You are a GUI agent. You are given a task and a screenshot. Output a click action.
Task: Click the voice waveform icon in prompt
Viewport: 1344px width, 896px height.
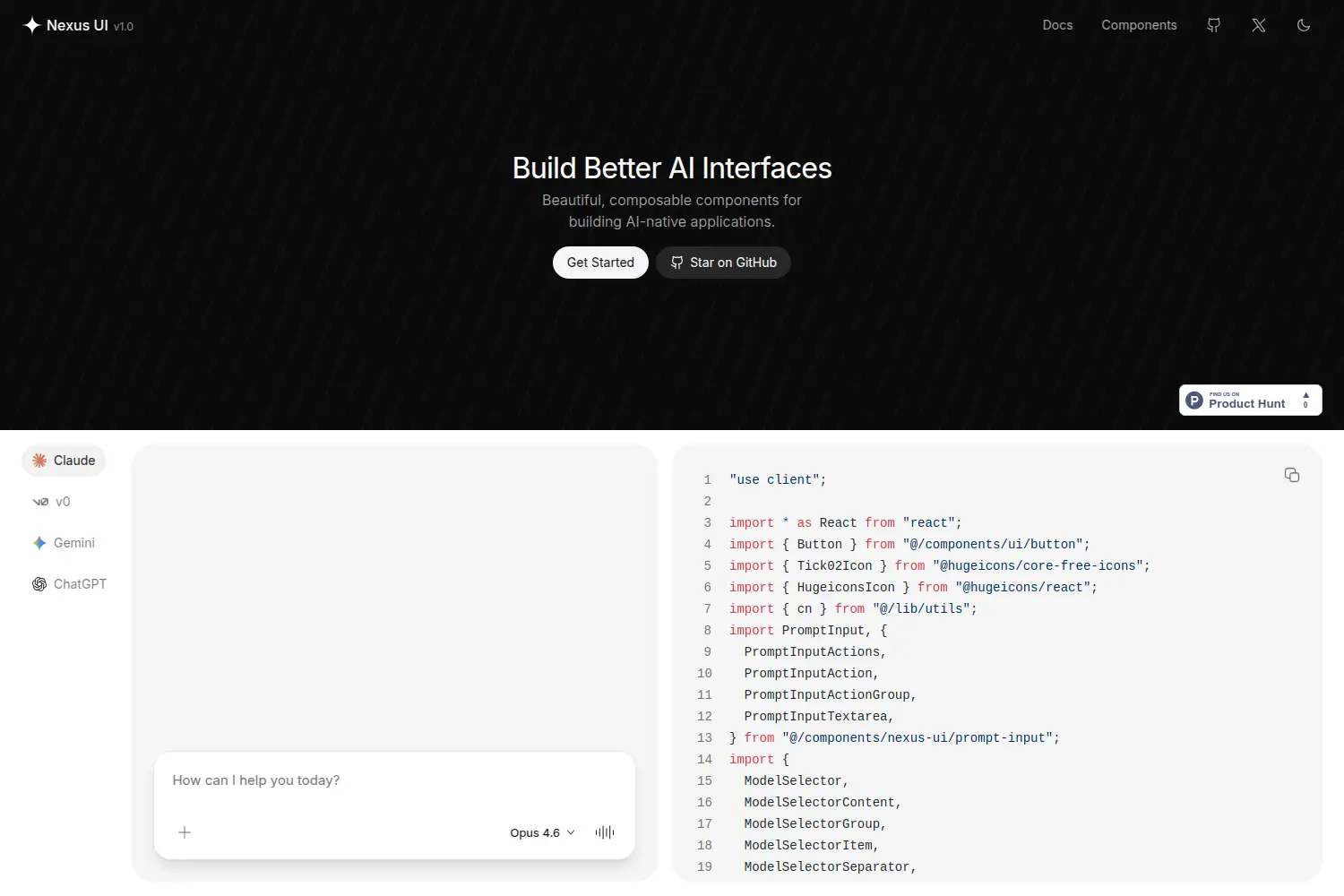tap(605, 832)
